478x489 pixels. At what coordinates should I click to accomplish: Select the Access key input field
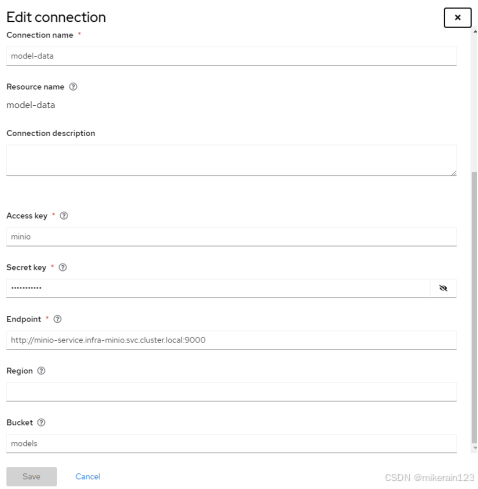click(231, 237)
